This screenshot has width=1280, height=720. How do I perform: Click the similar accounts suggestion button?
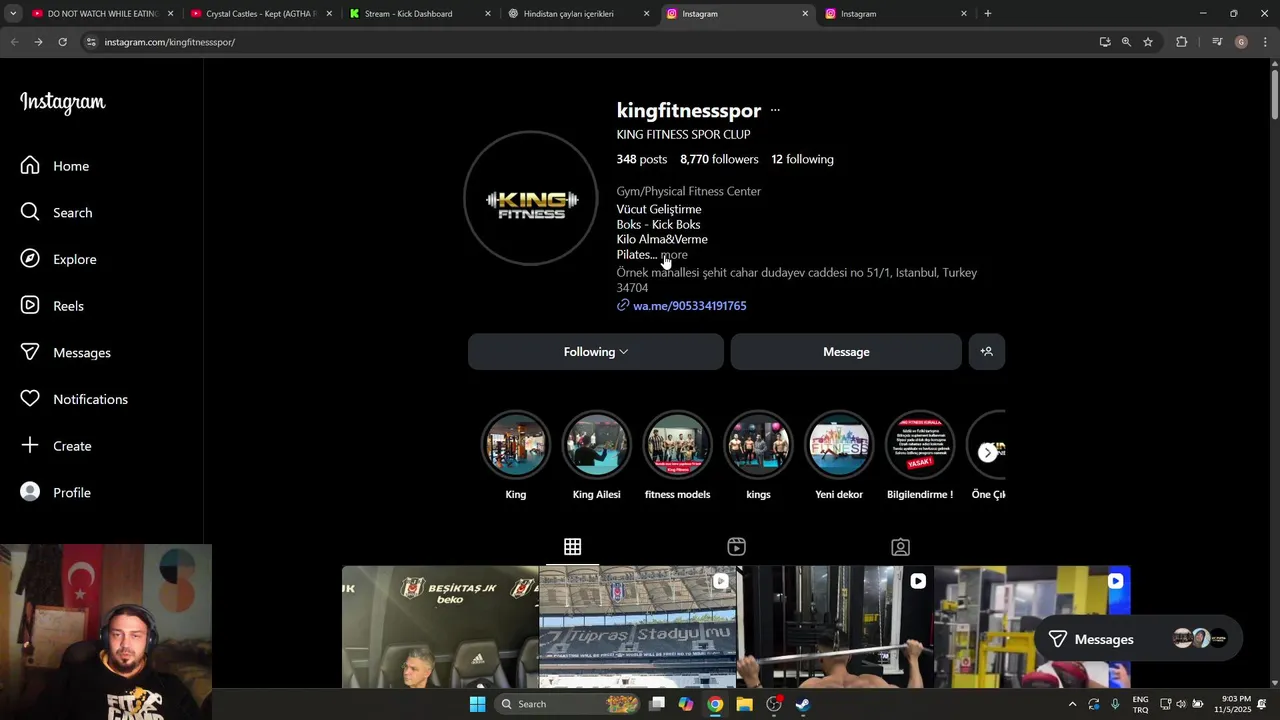tap(986, 352)
